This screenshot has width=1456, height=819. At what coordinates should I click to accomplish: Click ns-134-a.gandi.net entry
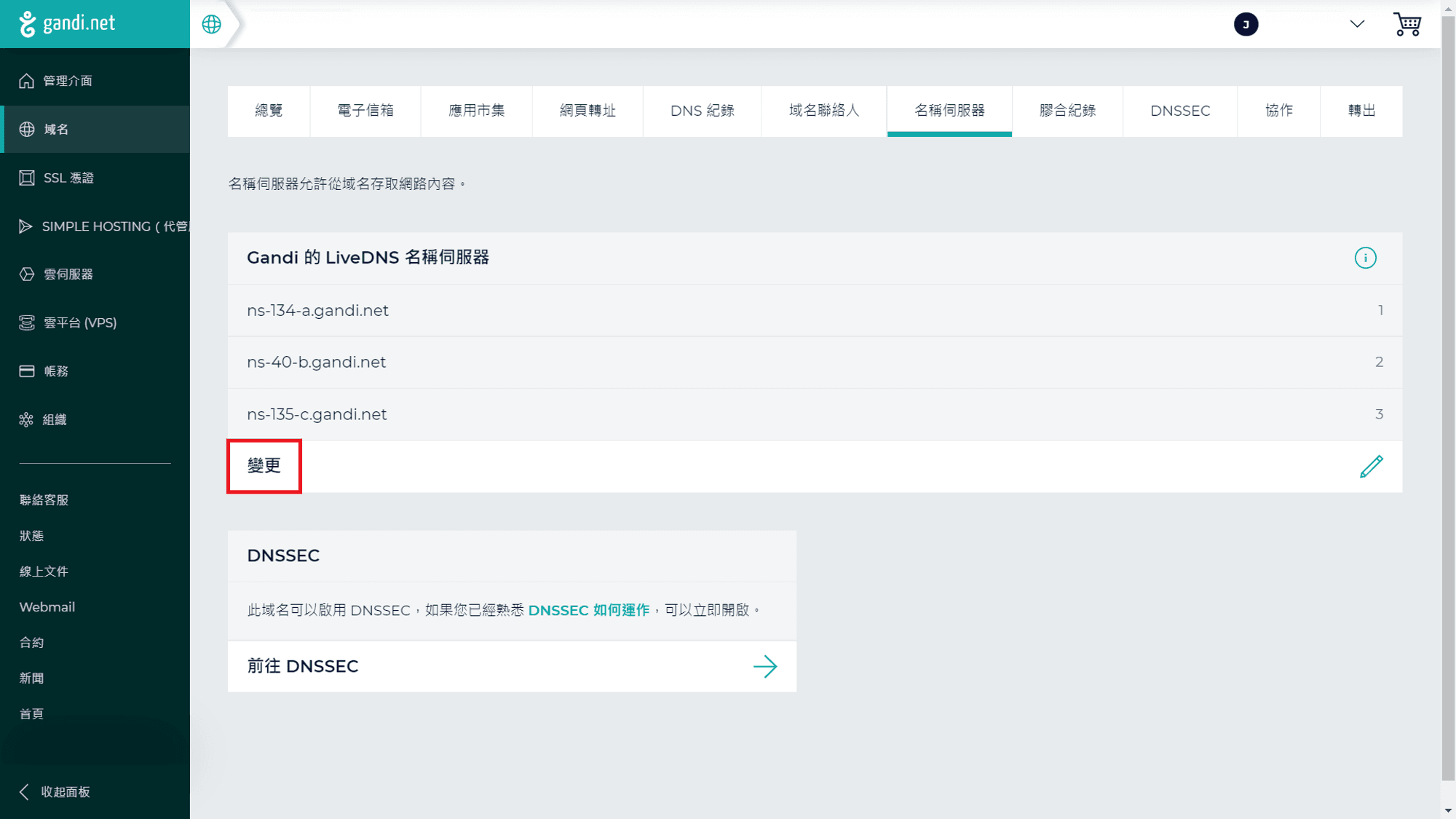tap(815, 310)
